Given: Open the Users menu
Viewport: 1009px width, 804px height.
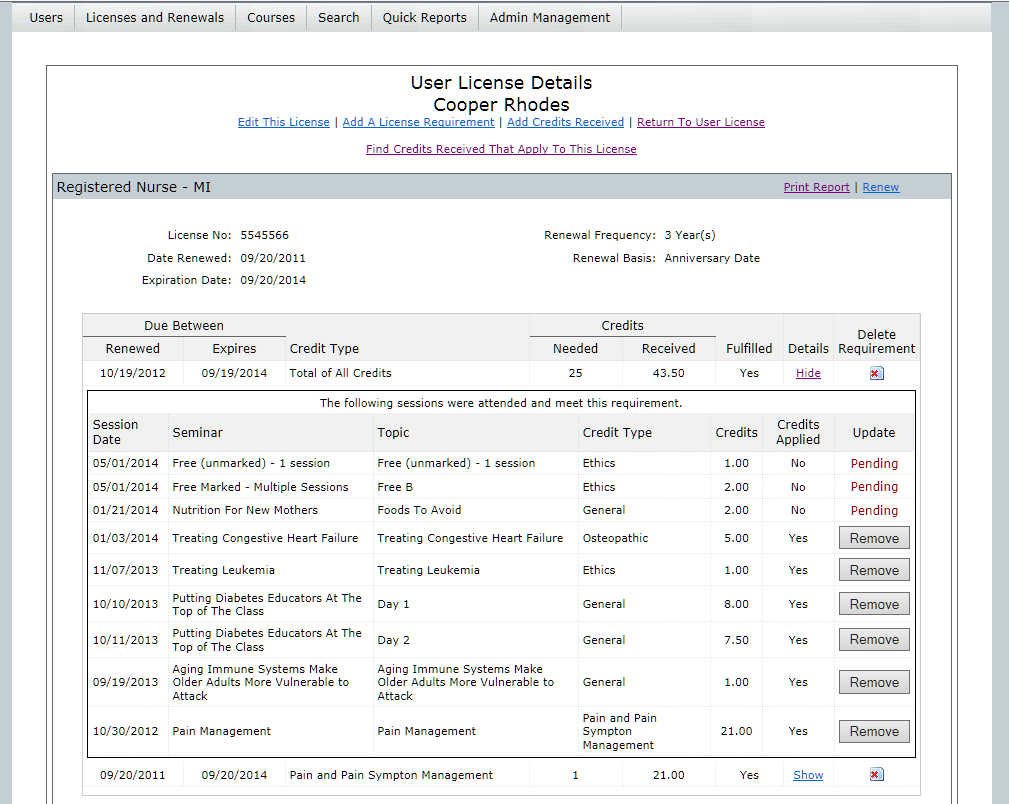Looking at the screenshot, I should (x=46, y=17).
